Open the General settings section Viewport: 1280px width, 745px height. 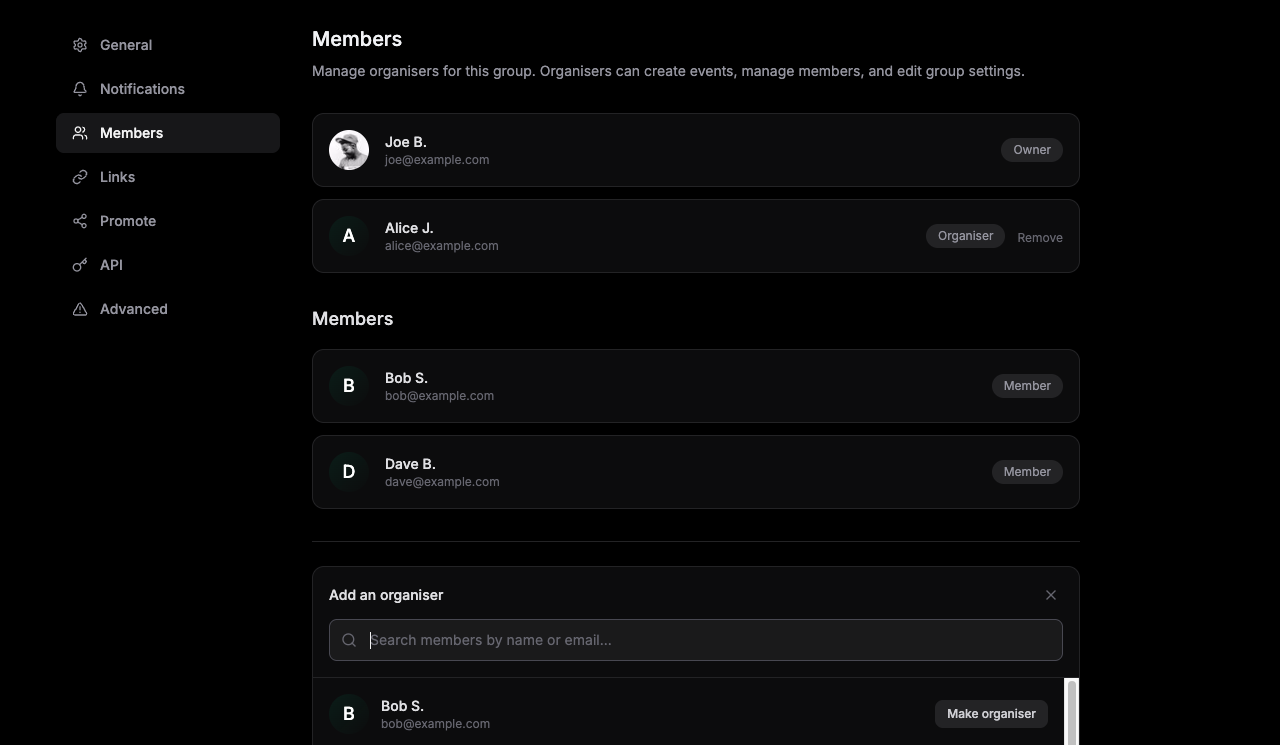[x=126, y=45]
